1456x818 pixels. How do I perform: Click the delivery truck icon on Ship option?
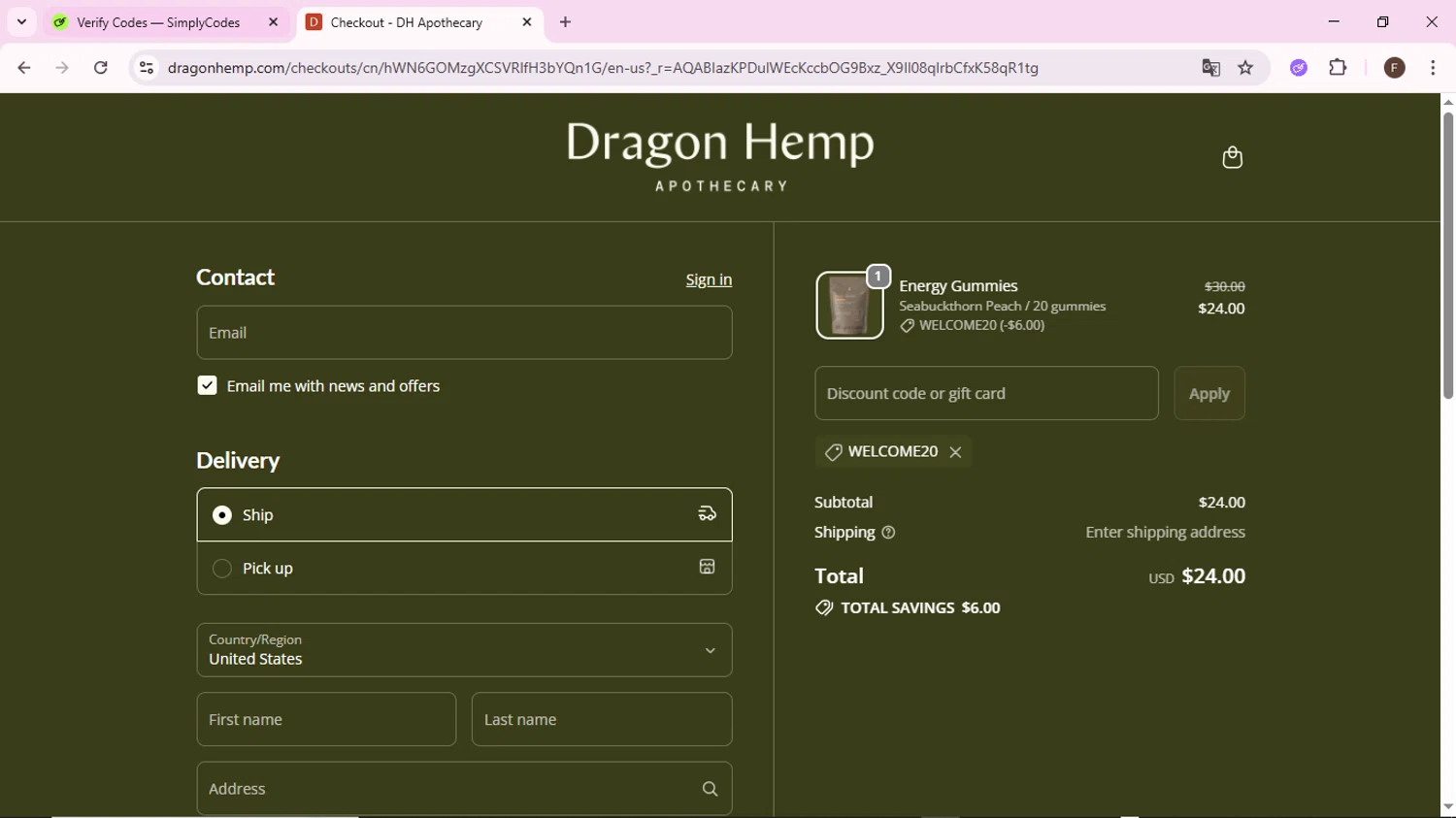coord(707,514)
